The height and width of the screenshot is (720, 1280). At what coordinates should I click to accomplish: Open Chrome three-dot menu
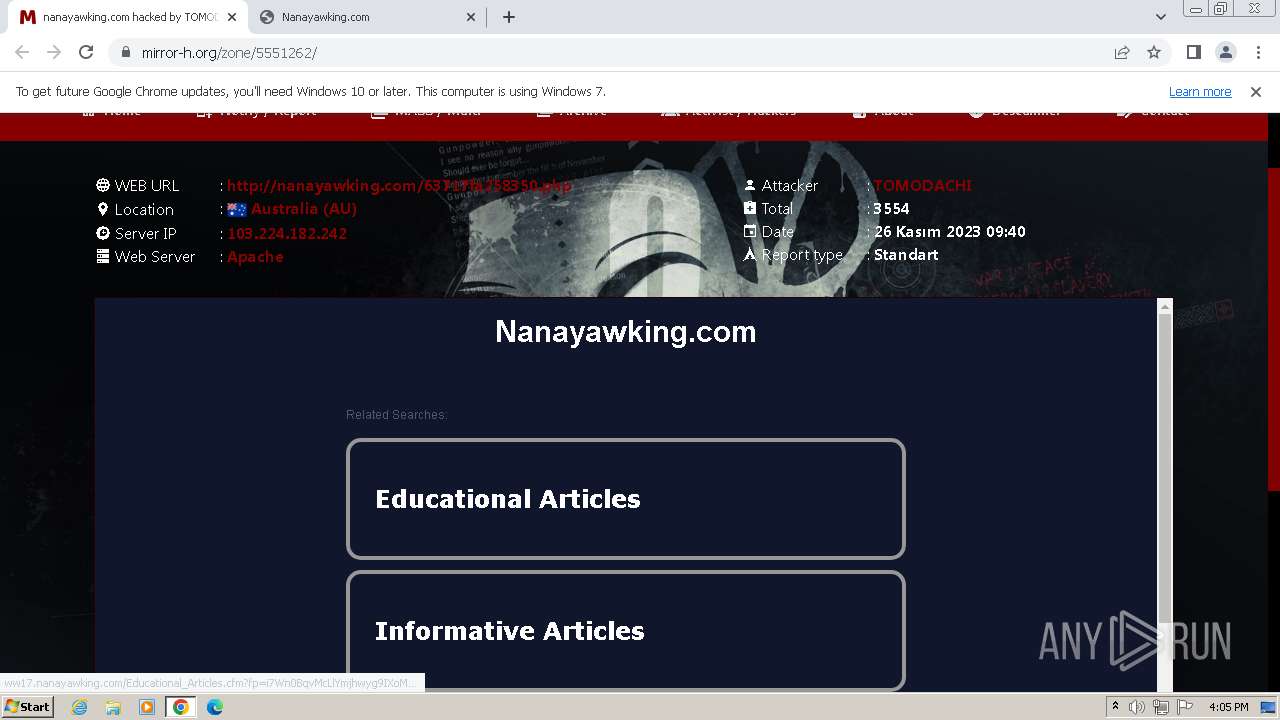[x=1258, y=52]
